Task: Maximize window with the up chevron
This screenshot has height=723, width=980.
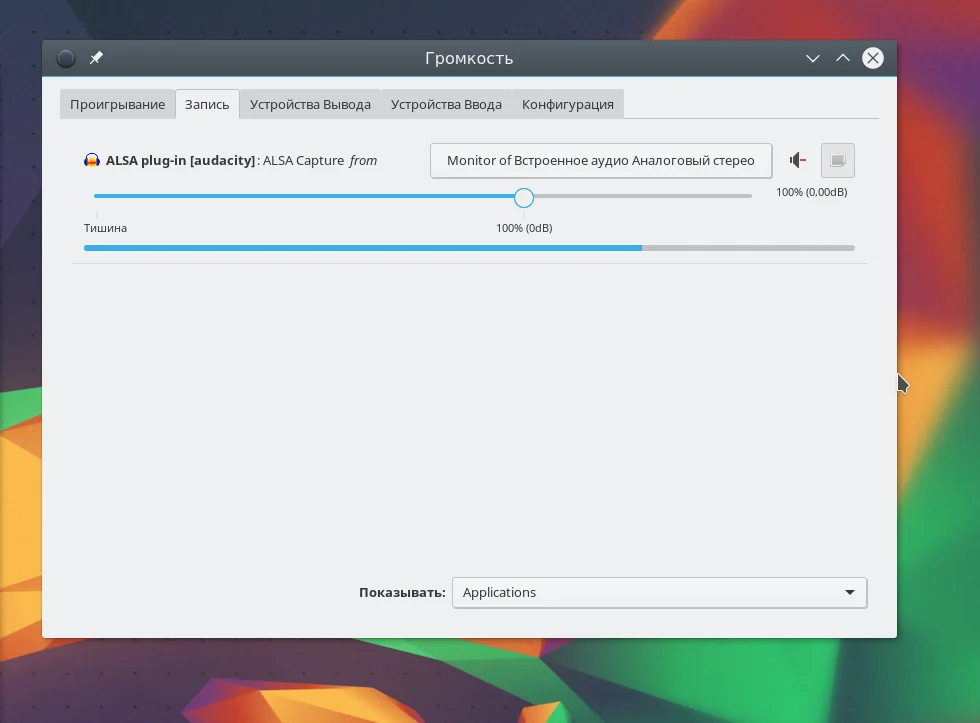Action: click(x=842, y=58)
